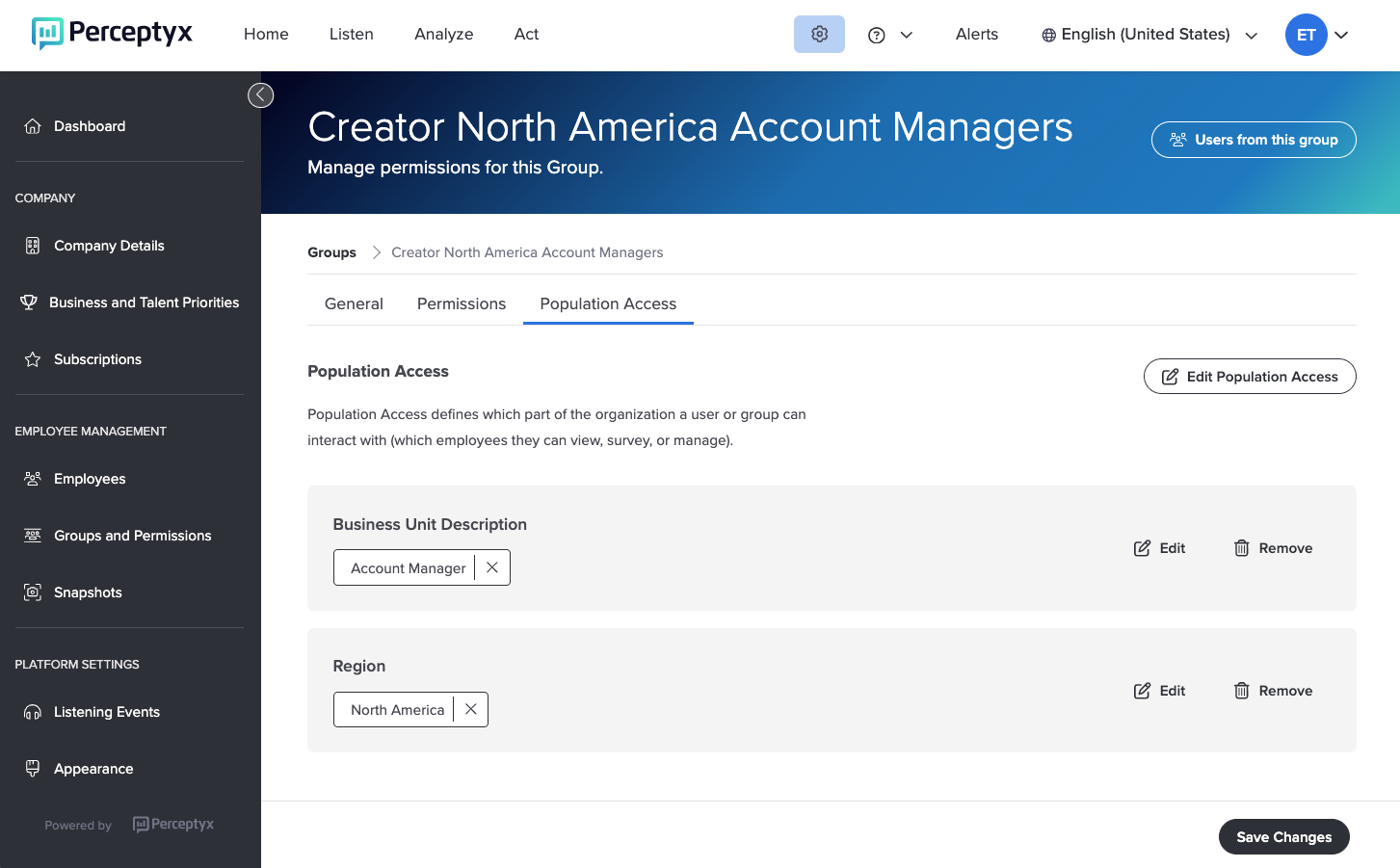Open Analyze in the top navigation
This screenshot has width=1400, height=868.
click(x=444, y=35)
